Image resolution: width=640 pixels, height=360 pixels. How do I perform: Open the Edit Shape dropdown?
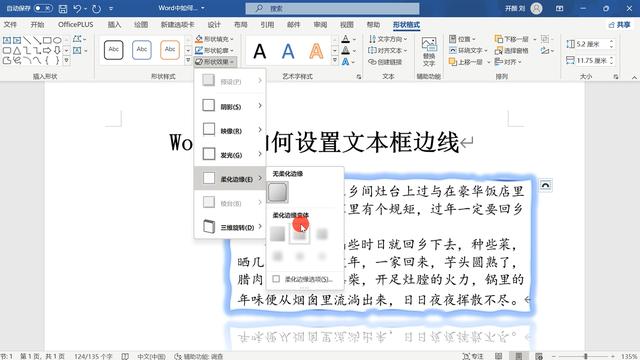pos(79,39)
